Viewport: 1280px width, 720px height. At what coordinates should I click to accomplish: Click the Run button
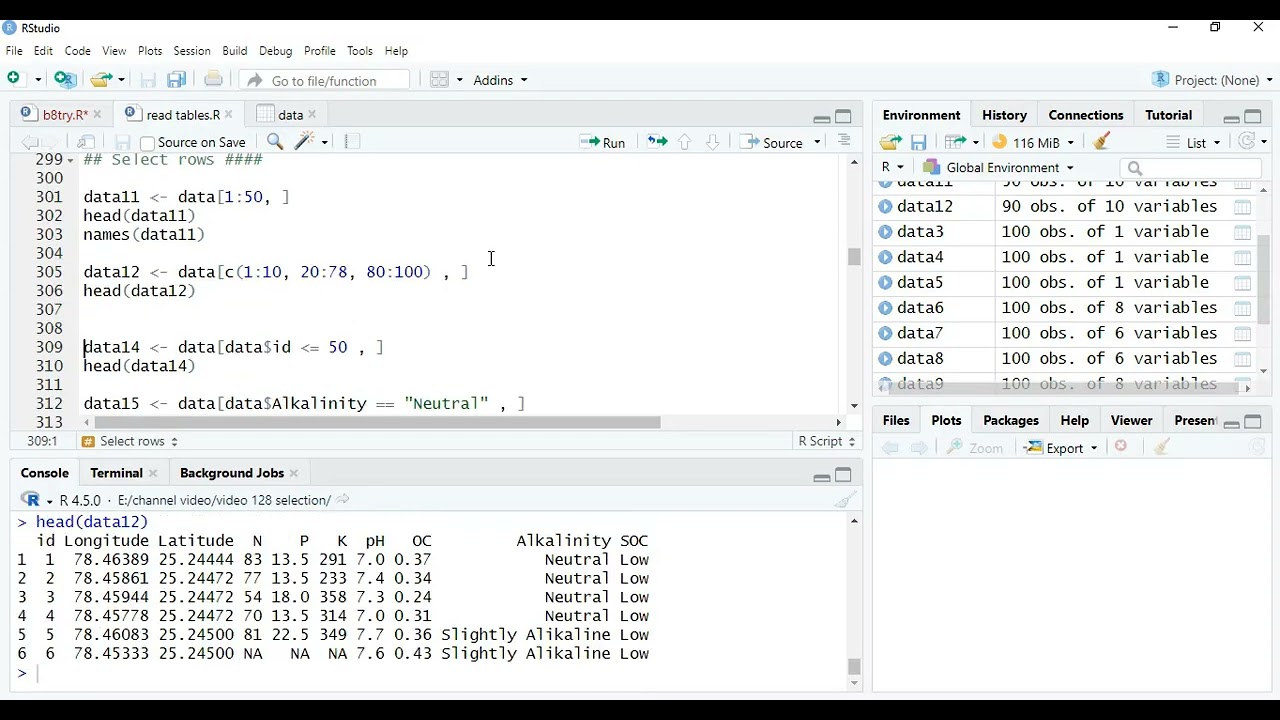(x=603, y=142)
